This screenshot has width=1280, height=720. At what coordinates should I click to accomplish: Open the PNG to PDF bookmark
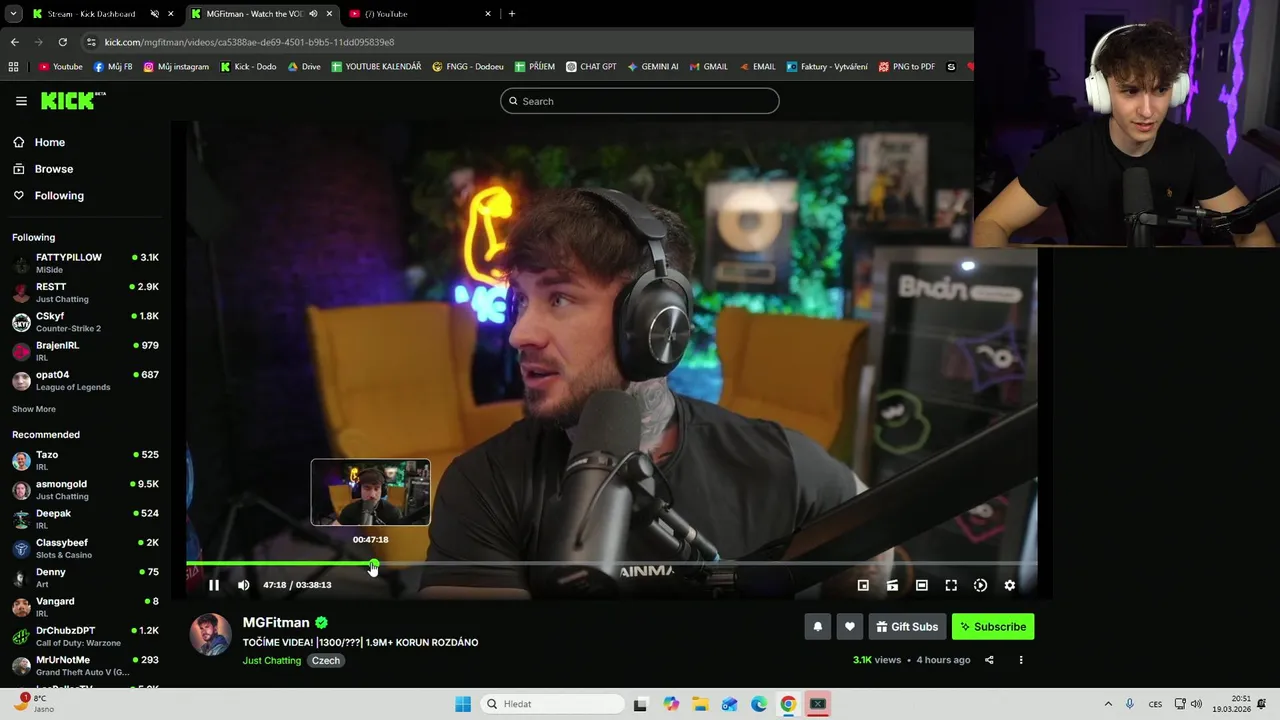(x=907, y=67)
